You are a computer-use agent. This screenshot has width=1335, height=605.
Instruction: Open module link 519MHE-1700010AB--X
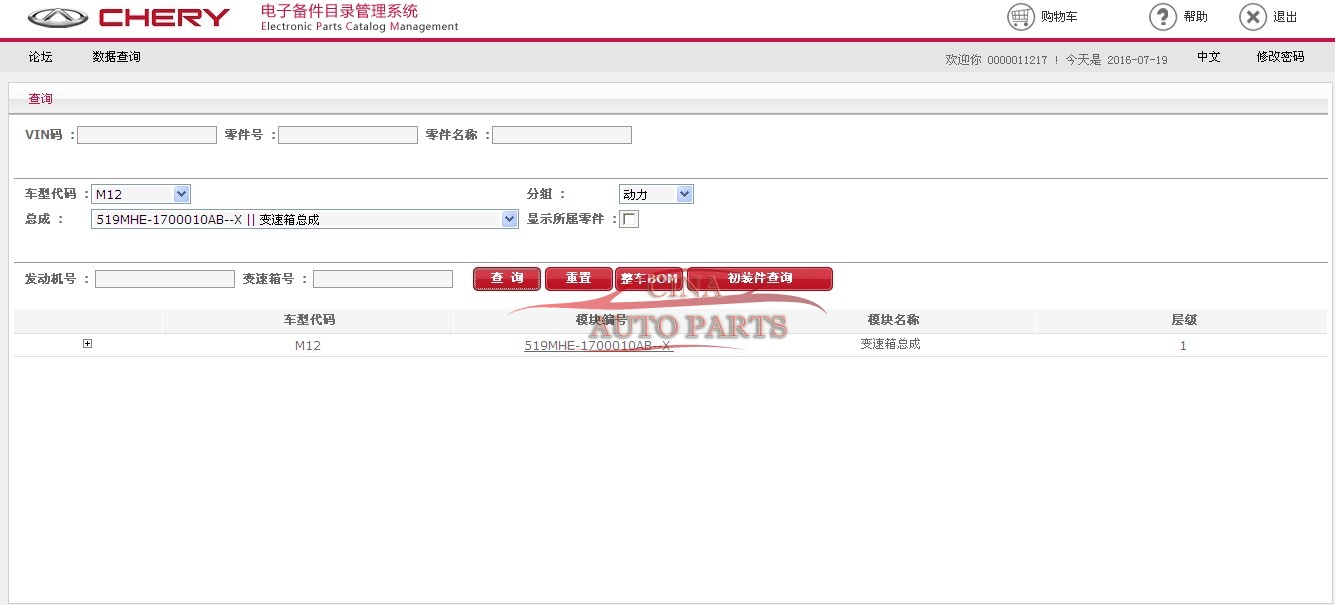pos(598,346)
